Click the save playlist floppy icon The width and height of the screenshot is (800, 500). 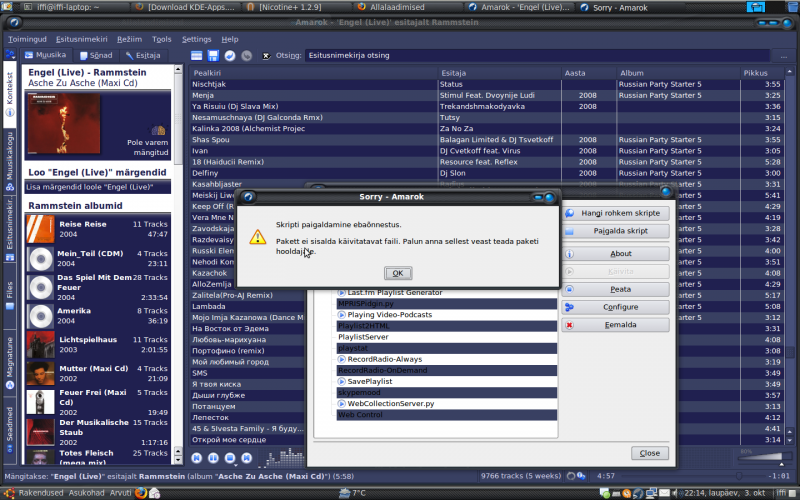(213, 56)
